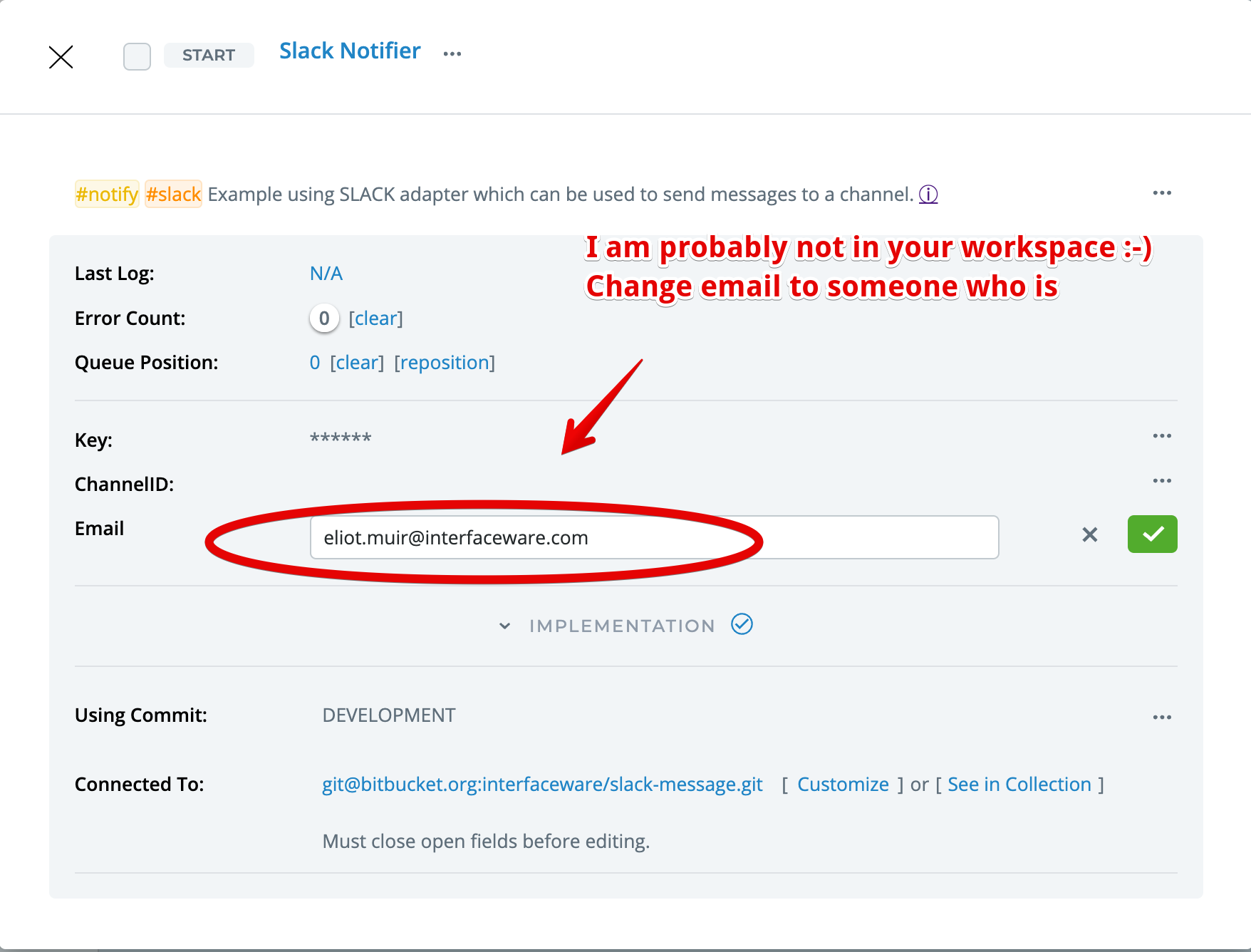This screenshot has height=952, width=1251.
Task: Open the Using Commit ellipsis menu
Action: (x=1161, y=718)
